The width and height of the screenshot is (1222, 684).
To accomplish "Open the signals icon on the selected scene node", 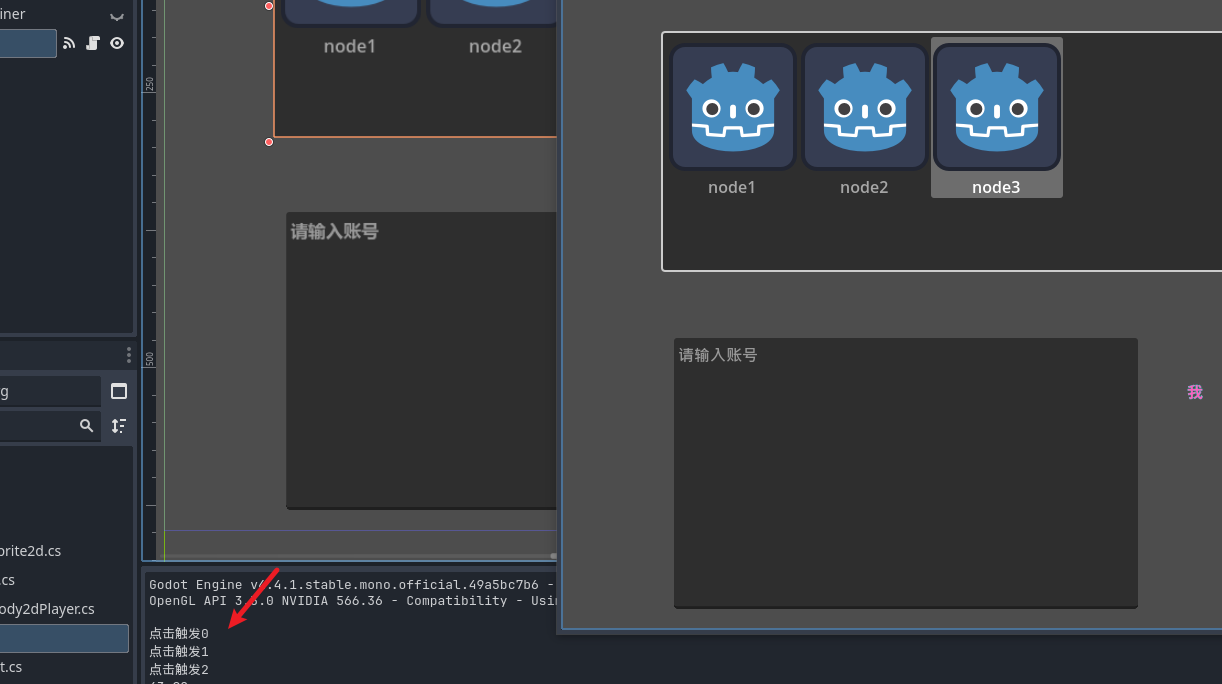I will (x=69, y=43).
